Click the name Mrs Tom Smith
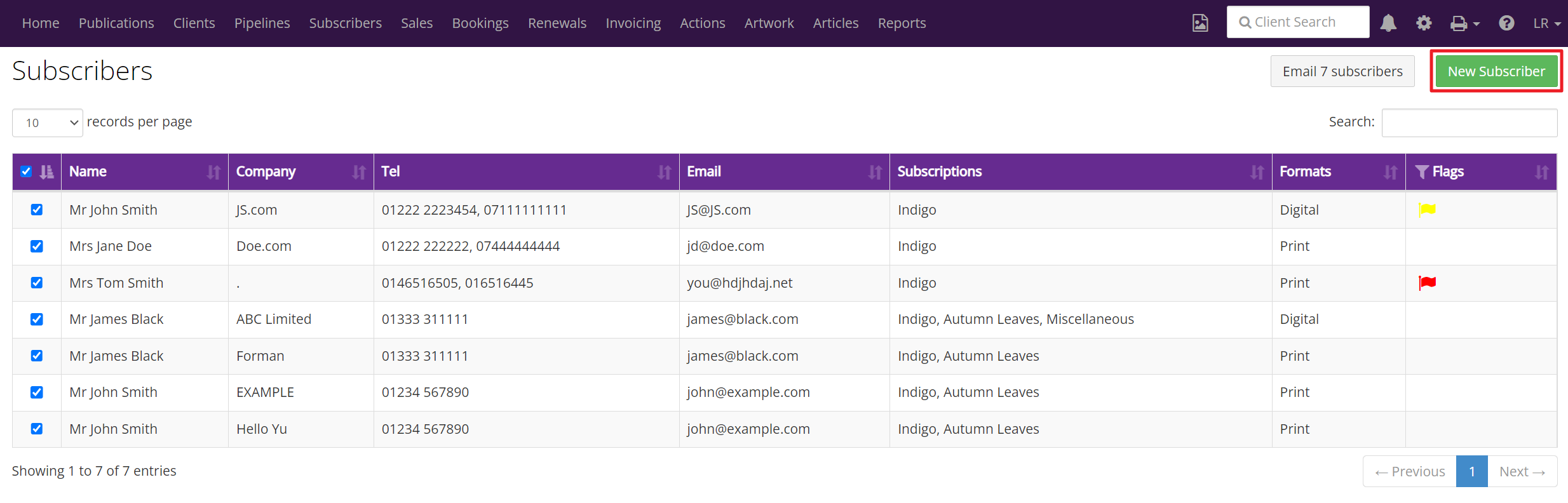This screenshot has height=503, width=1568. point(116,283)
